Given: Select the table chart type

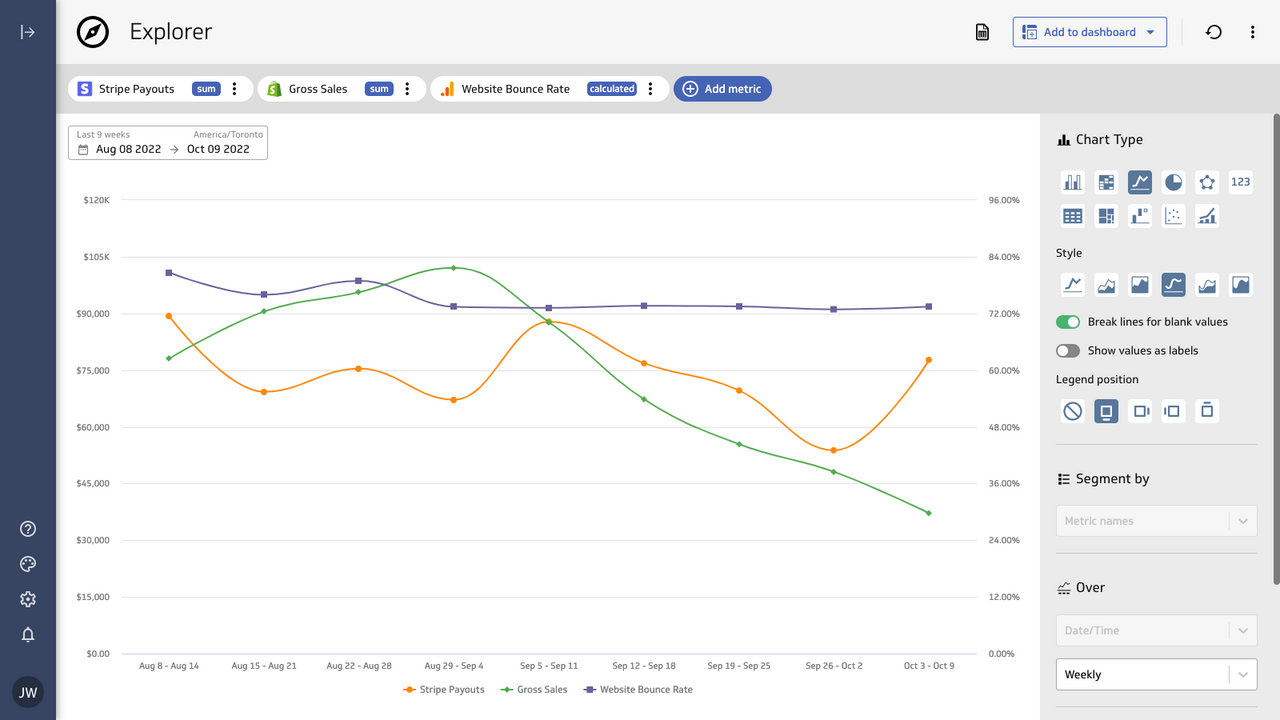Looking at the screenshot, I should tap(1072, 216).
